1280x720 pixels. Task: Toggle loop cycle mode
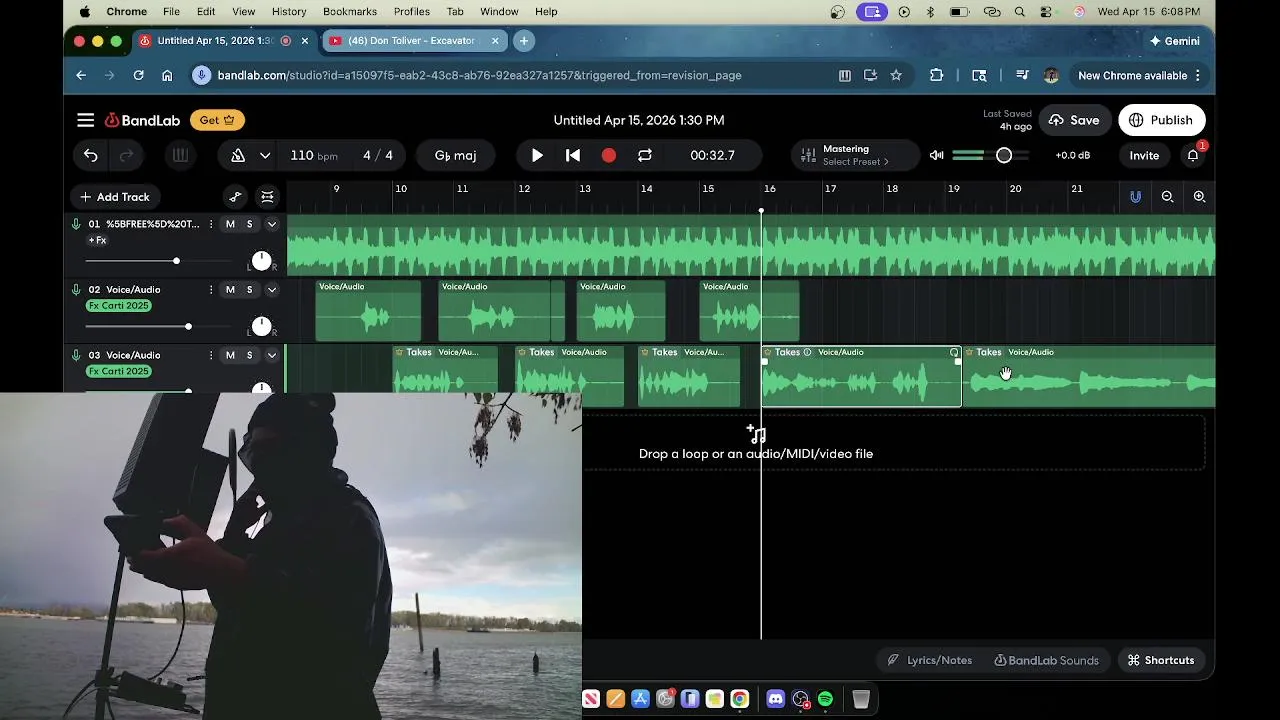point(645,155)
